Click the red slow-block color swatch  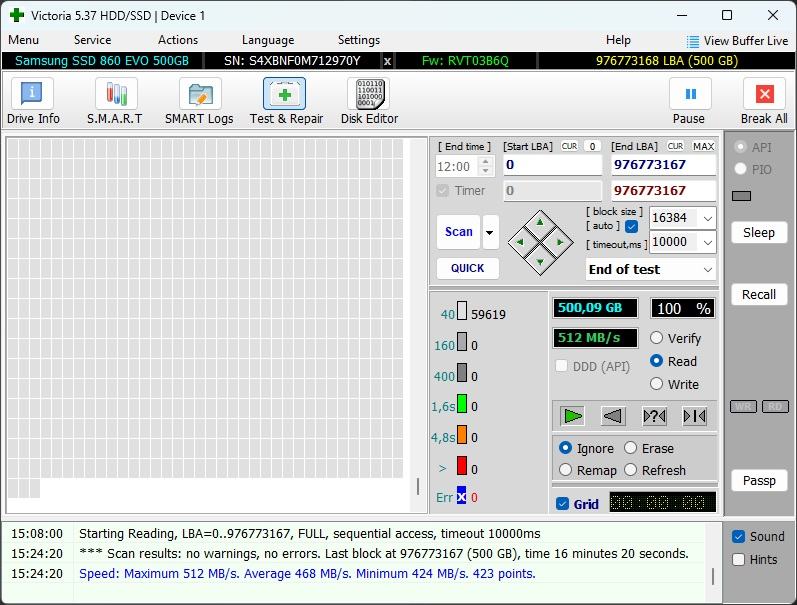tap(462, 465)
